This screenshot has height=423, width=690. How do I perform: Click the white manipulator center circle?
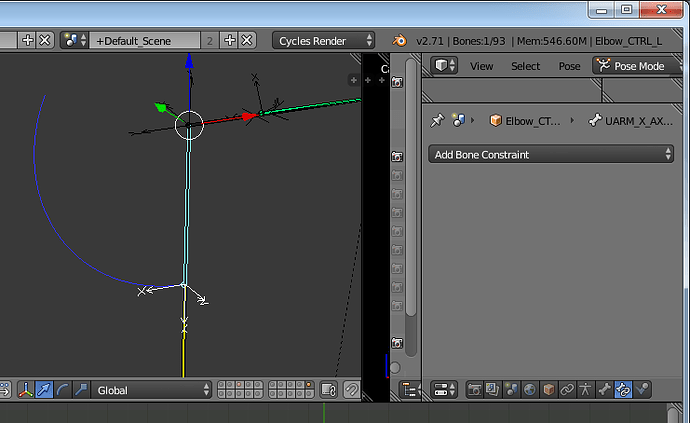click(189, 125)
